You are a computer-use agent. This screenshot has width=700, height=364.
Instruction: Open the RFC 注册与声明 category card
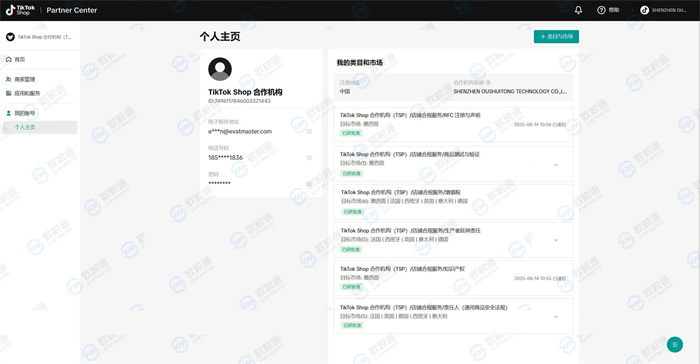(x=454, y=125)
